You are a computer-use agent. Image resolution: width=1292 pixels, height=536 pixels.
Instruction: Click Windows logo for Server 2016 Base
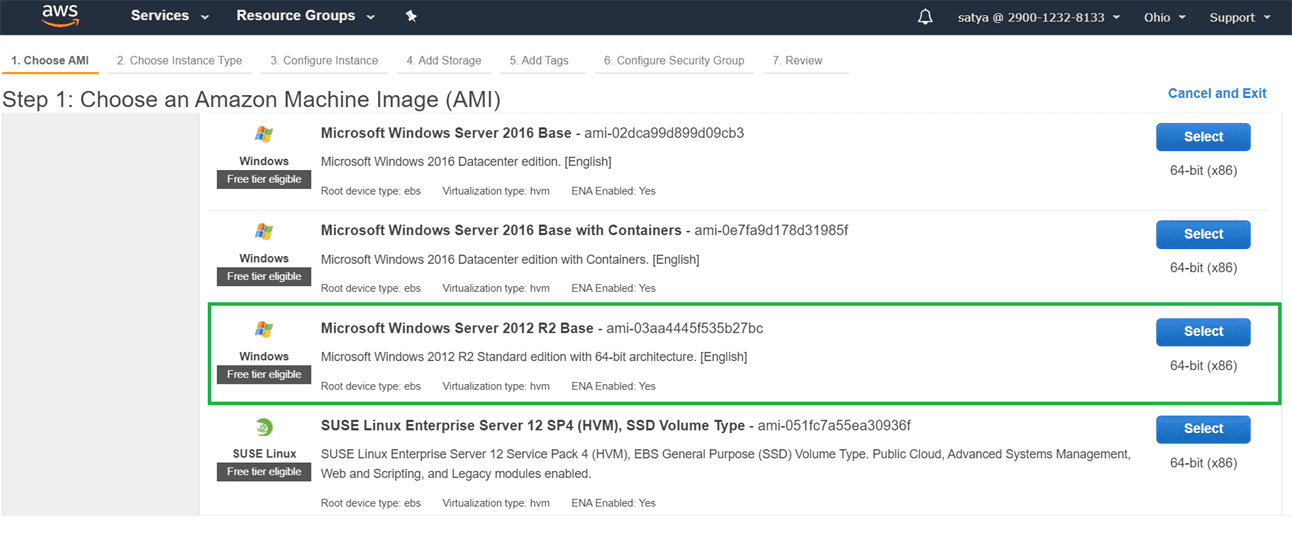(x=264, y=134)
